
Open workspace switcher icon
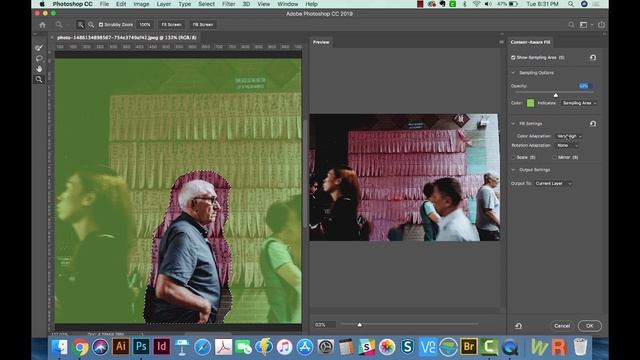pyautogui.click(x=584, y=24)
